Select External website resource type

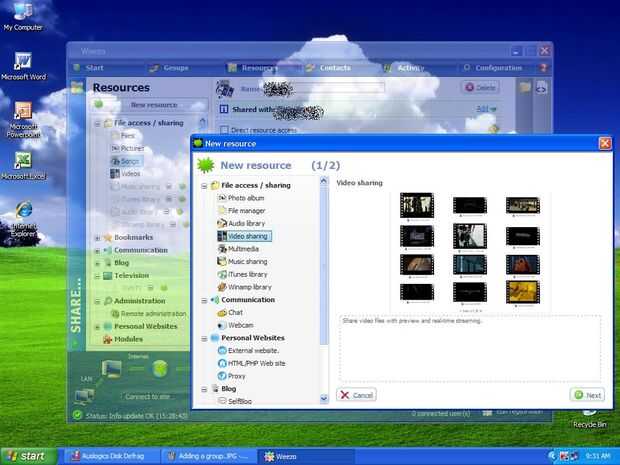(x=248, y=351)
